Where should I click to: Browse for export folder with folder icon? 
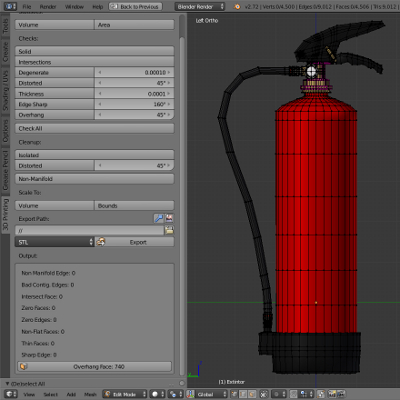(169, 230)
